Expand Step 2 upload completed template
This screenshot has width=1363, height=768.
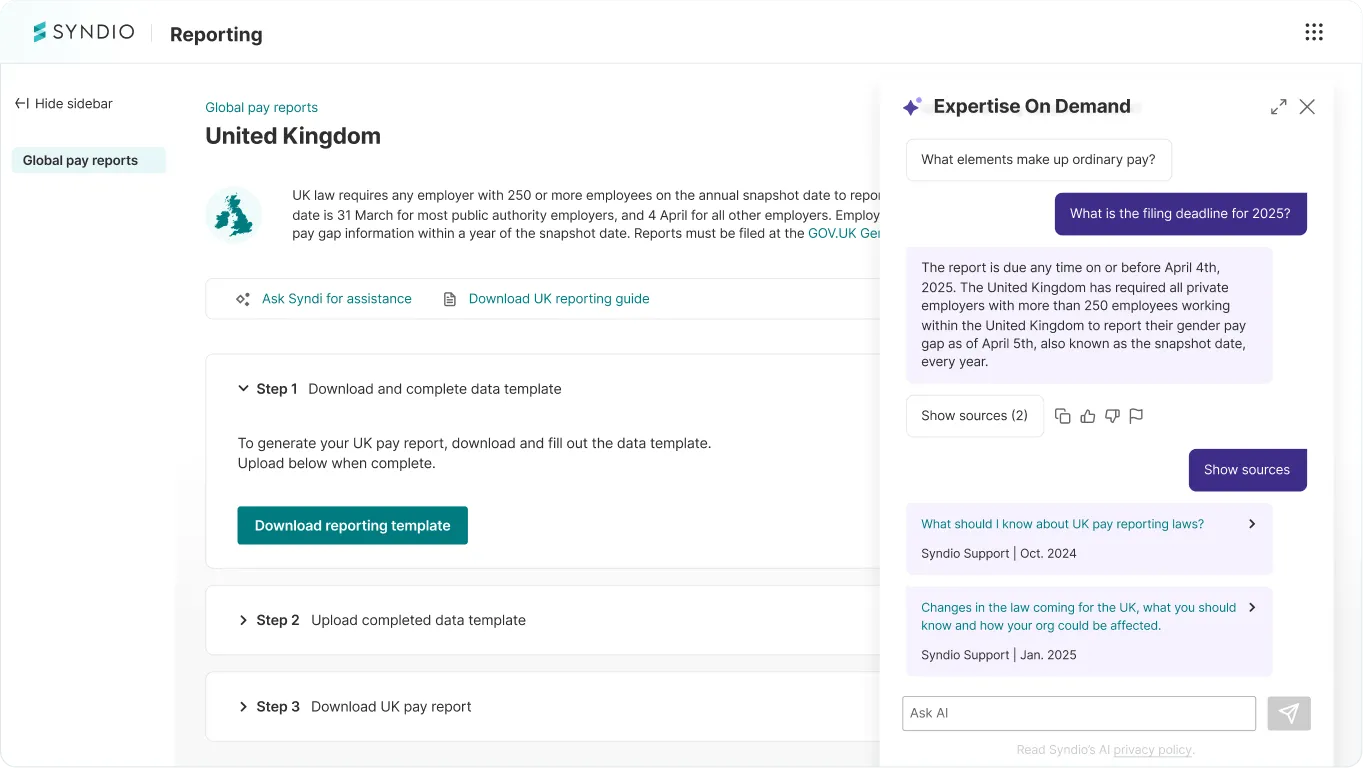243,620
